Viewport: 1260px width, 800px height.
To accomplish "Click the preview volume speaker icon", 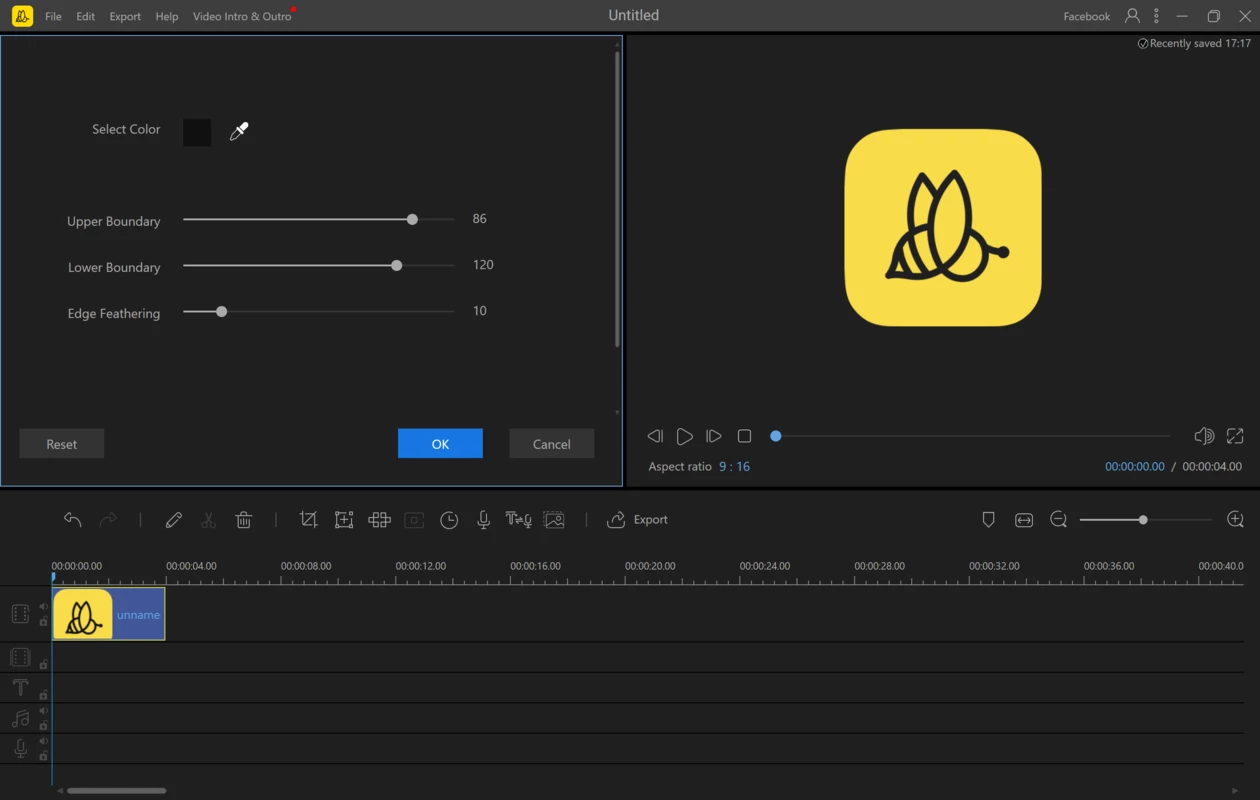I will pyautogui.click(x=1204, y=436).
